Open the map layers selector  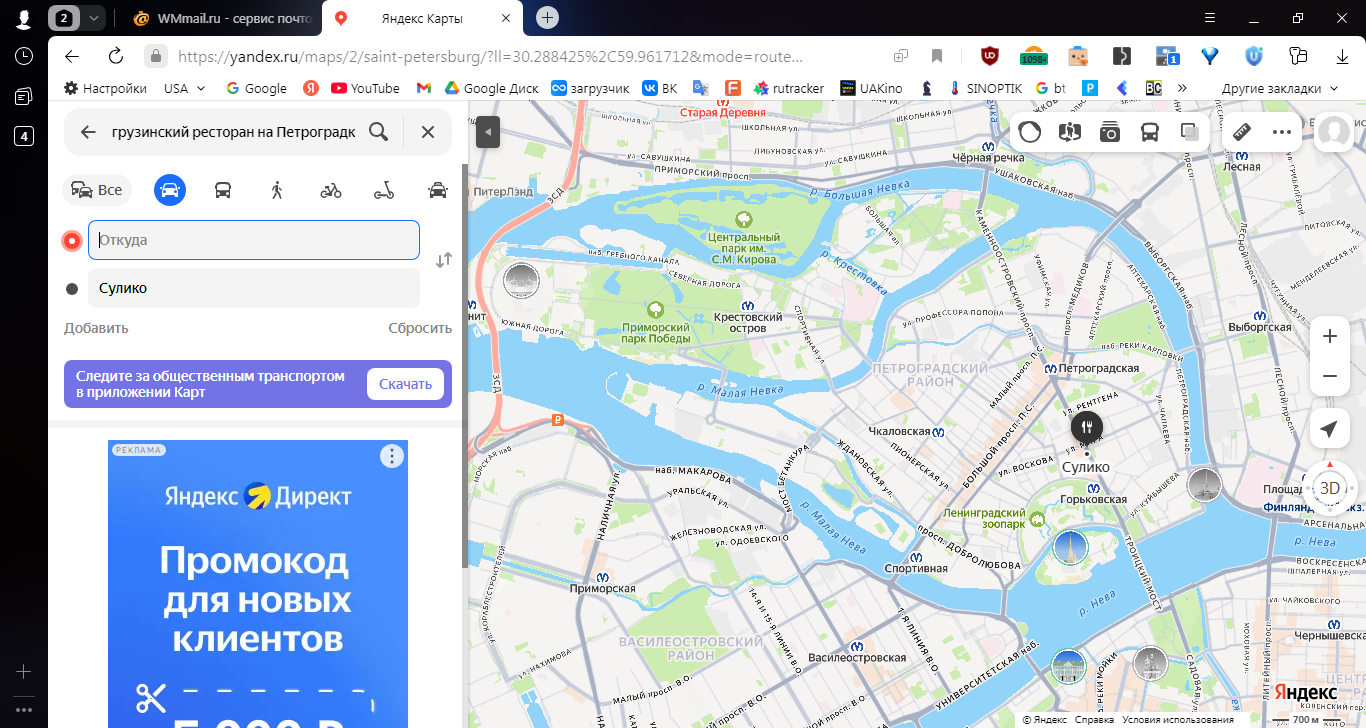pyautogui.click(x=1190, y=132)
